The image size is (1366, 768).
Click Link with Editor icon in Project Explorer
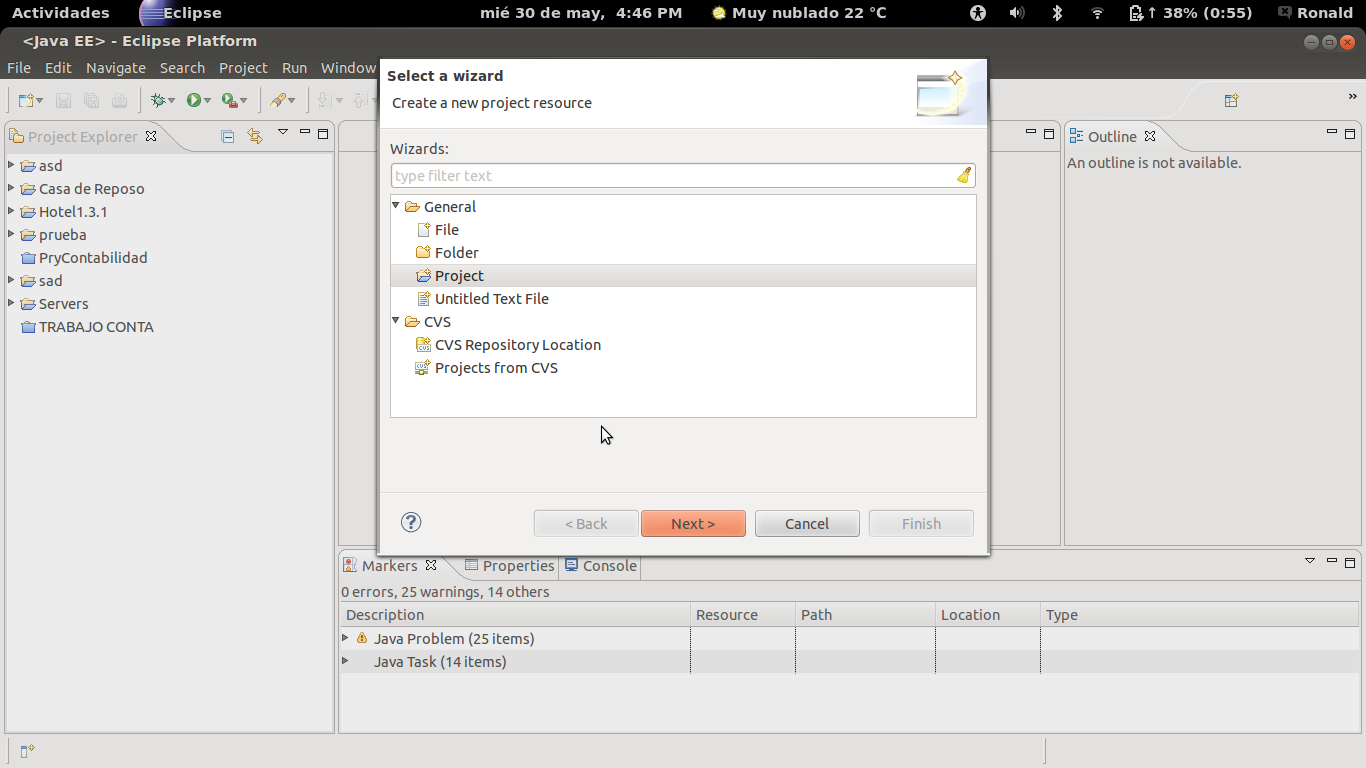pyautogui.click(x=254, y=136)
